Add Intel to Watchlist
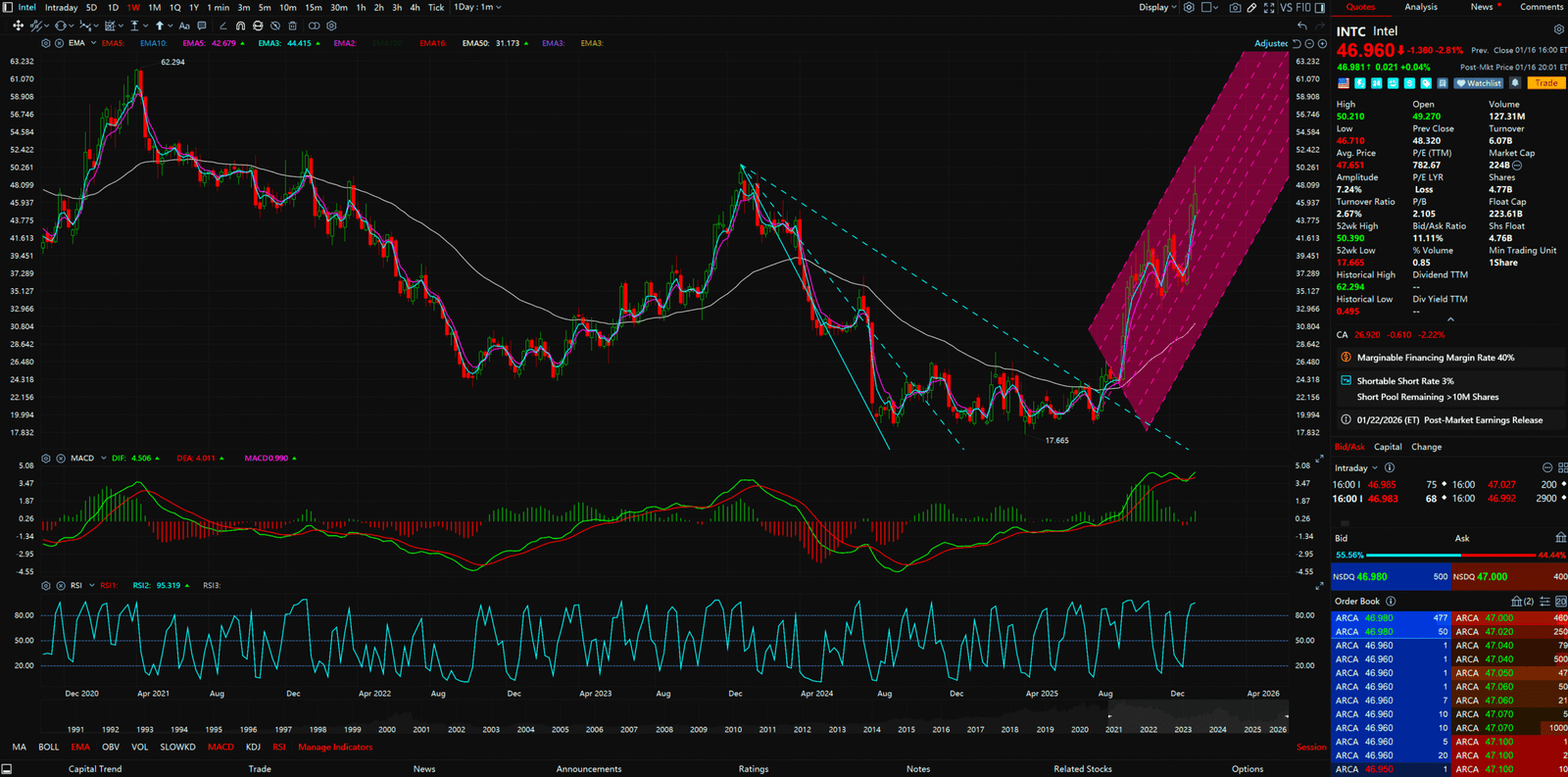The width and height of the screenshot is (1568, 777). click(1479, 83)
